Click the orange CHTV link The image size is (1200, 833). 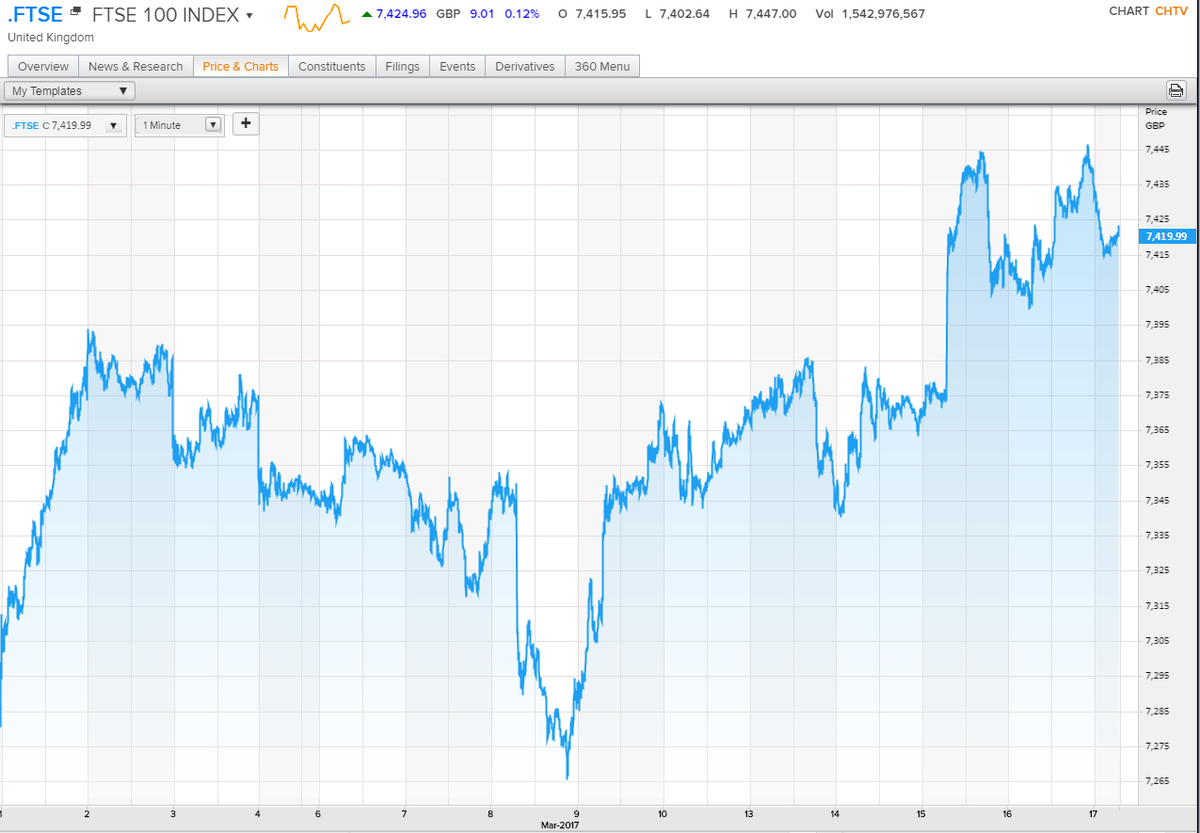click(x=1172, y=11)
